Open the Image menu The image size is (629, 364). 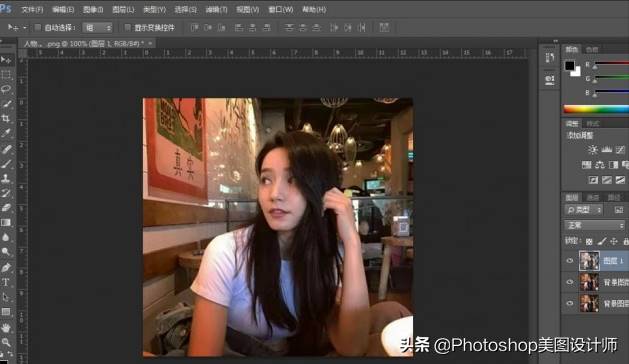click(93, 9)
